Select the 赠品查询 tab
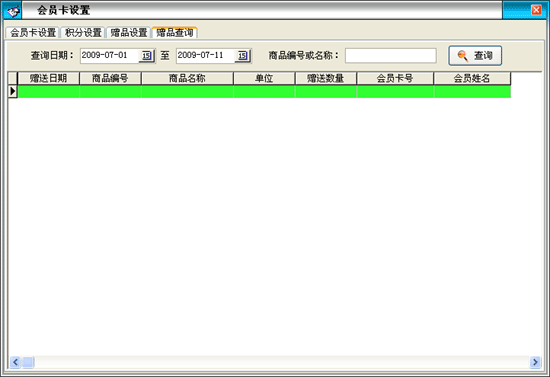The height and width of the screenshot is (377, 550). 175,33
